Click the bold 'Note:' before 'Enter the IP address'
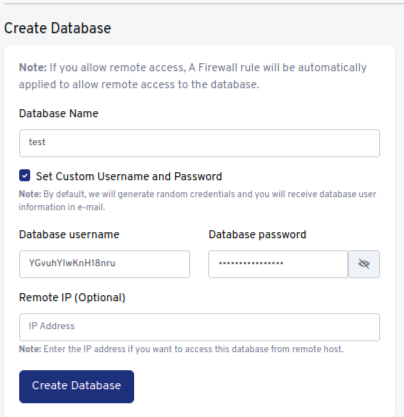Screen dimensions: 404x417 (x=30, y=349)
